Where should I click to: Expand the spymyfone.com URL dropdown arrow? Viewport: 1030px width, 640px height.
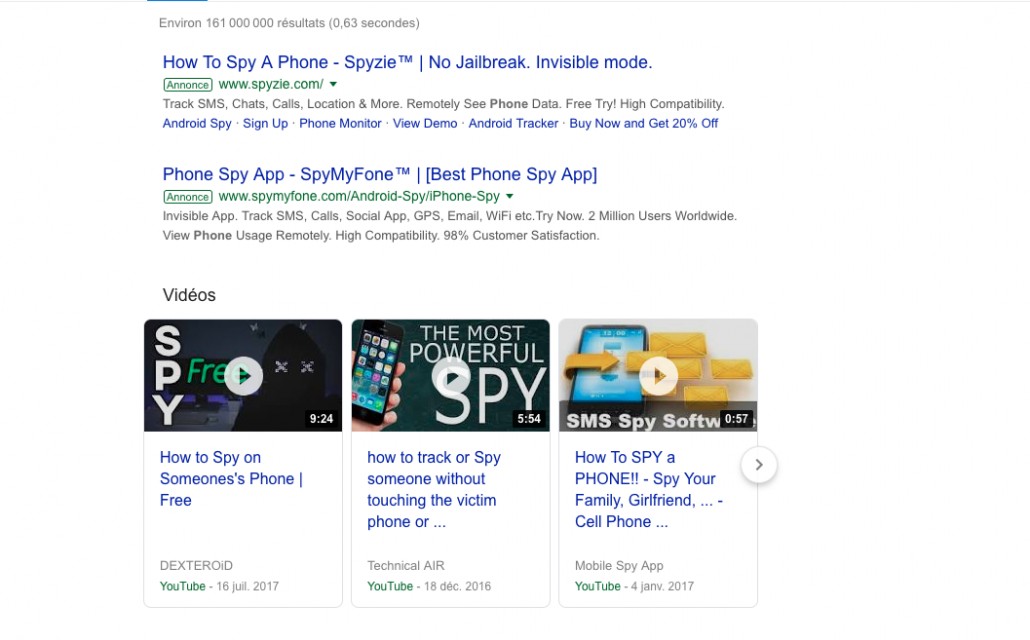pyautogui.click(x=510, y=196)
